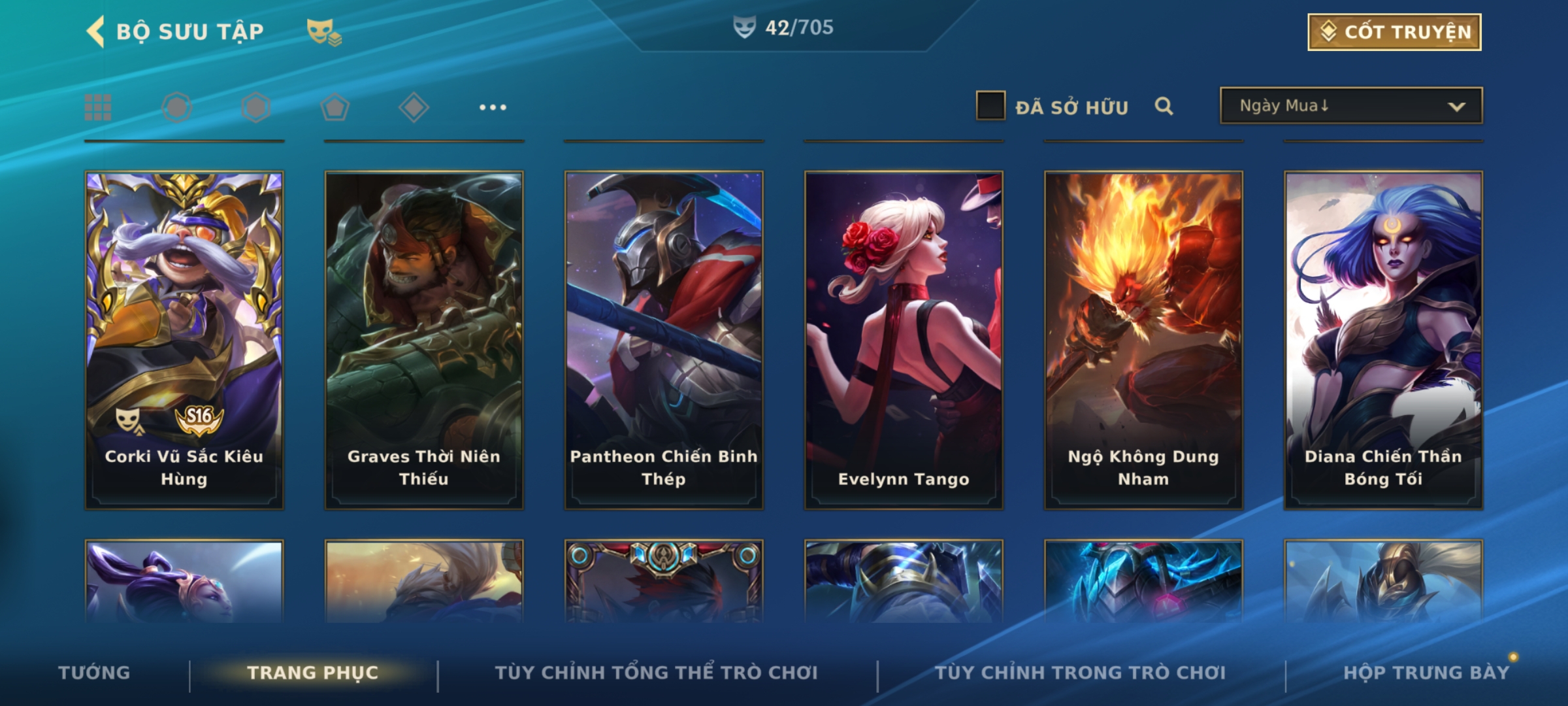
Task: Open the mask and coins skin shop icon
Action: click(x=324, y=31)
